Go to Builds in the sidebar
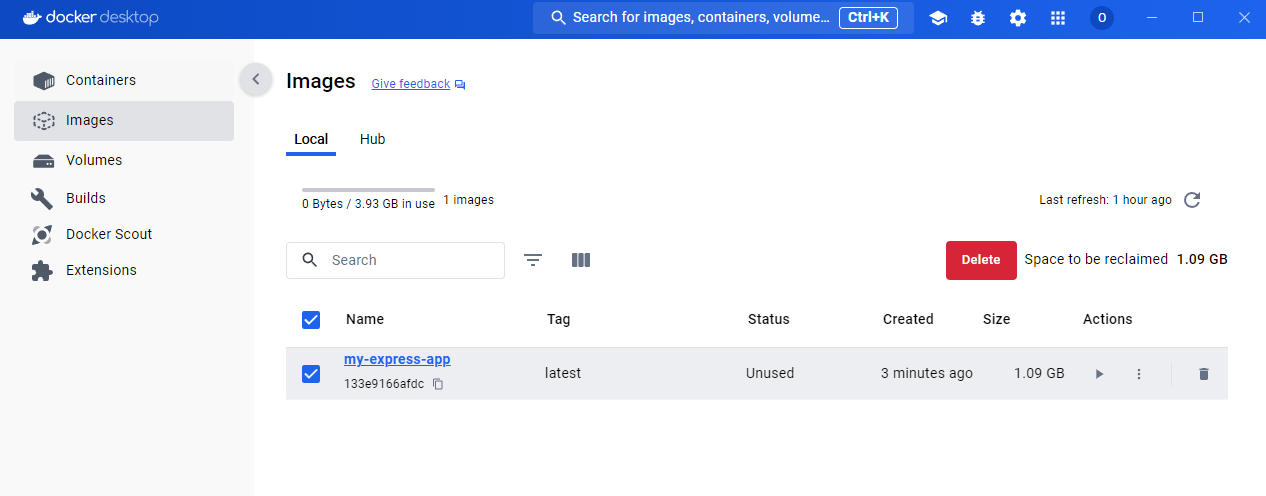The height and width of the screenshot is (496, 1266). [x=124, y=198]
